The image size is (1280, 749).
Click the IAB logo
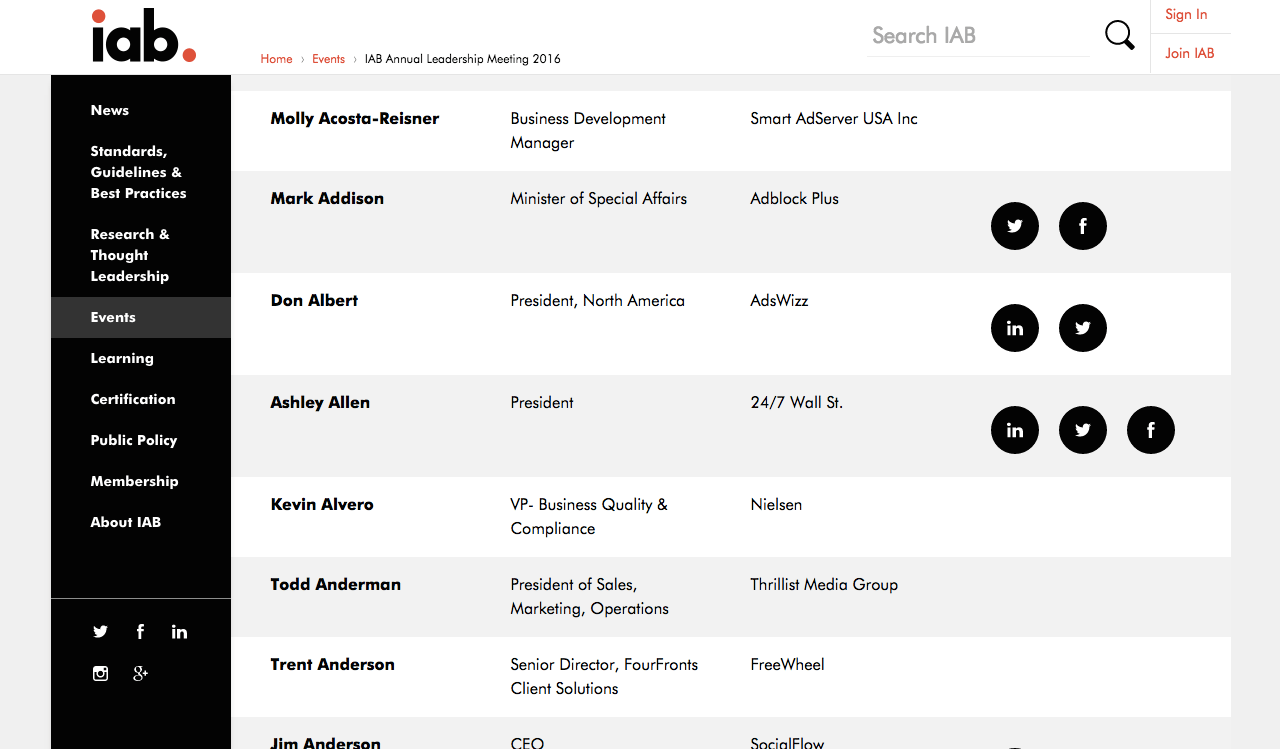pyautogui.click(x=143, y=37)
